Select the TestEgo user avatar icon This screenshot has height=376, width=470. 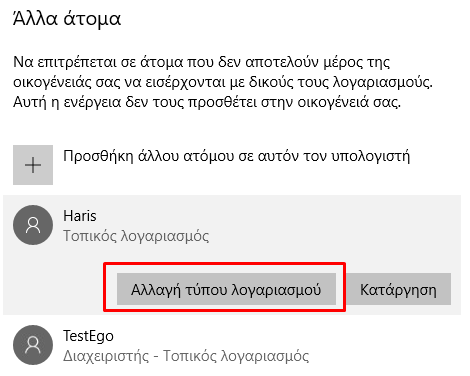pos(33,345)
